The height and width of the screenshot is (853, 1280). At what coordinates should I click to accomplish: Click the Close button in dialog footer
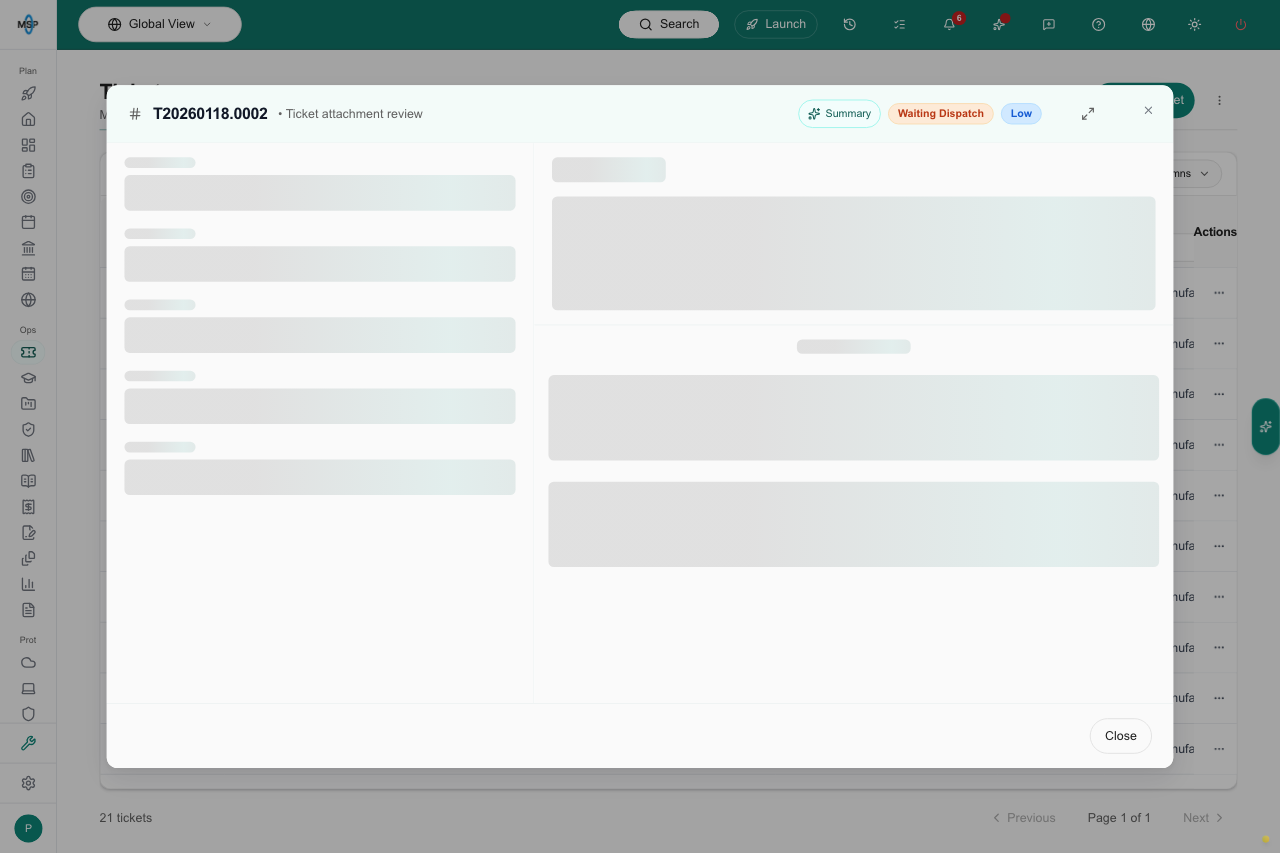(1121, 736)
